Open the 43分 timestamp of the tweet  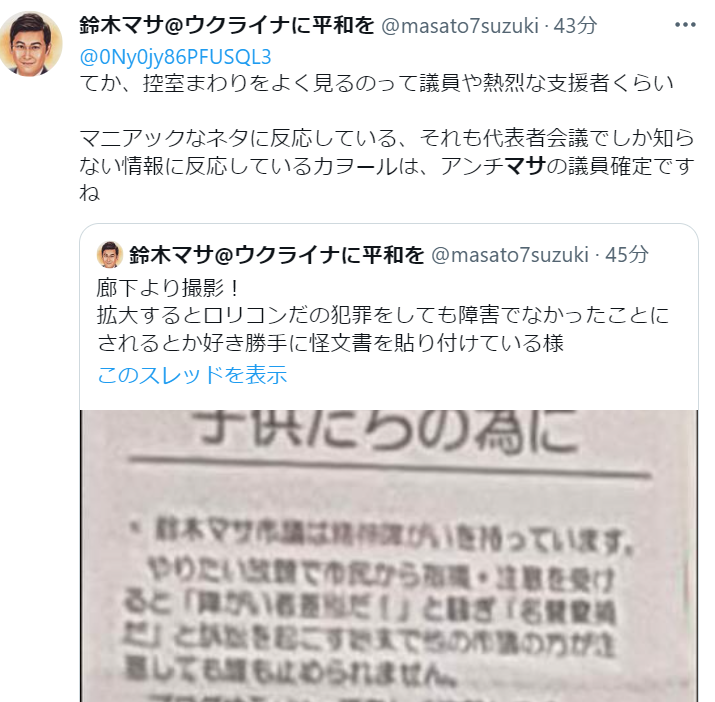[575, 26]
